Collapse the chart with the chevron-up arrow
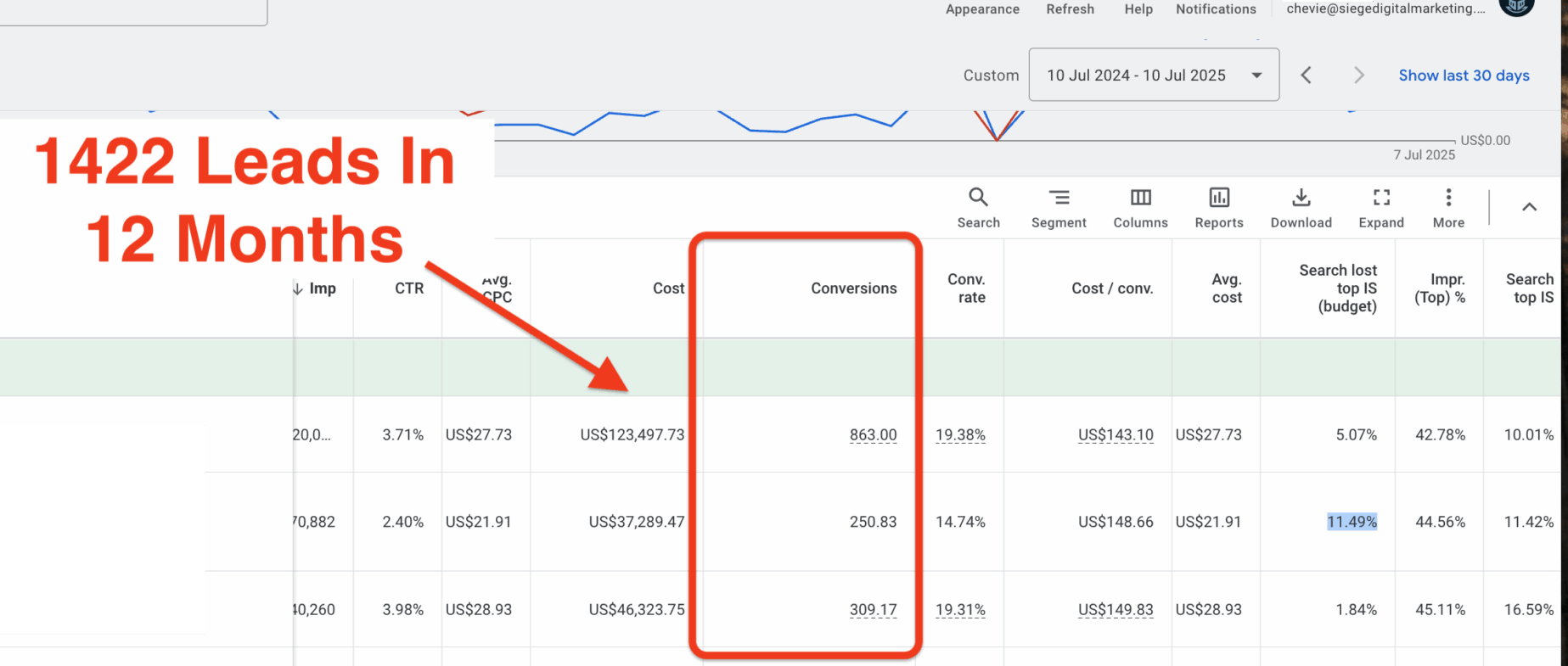Screen dimensions: 1568x666 [1529, 207]
